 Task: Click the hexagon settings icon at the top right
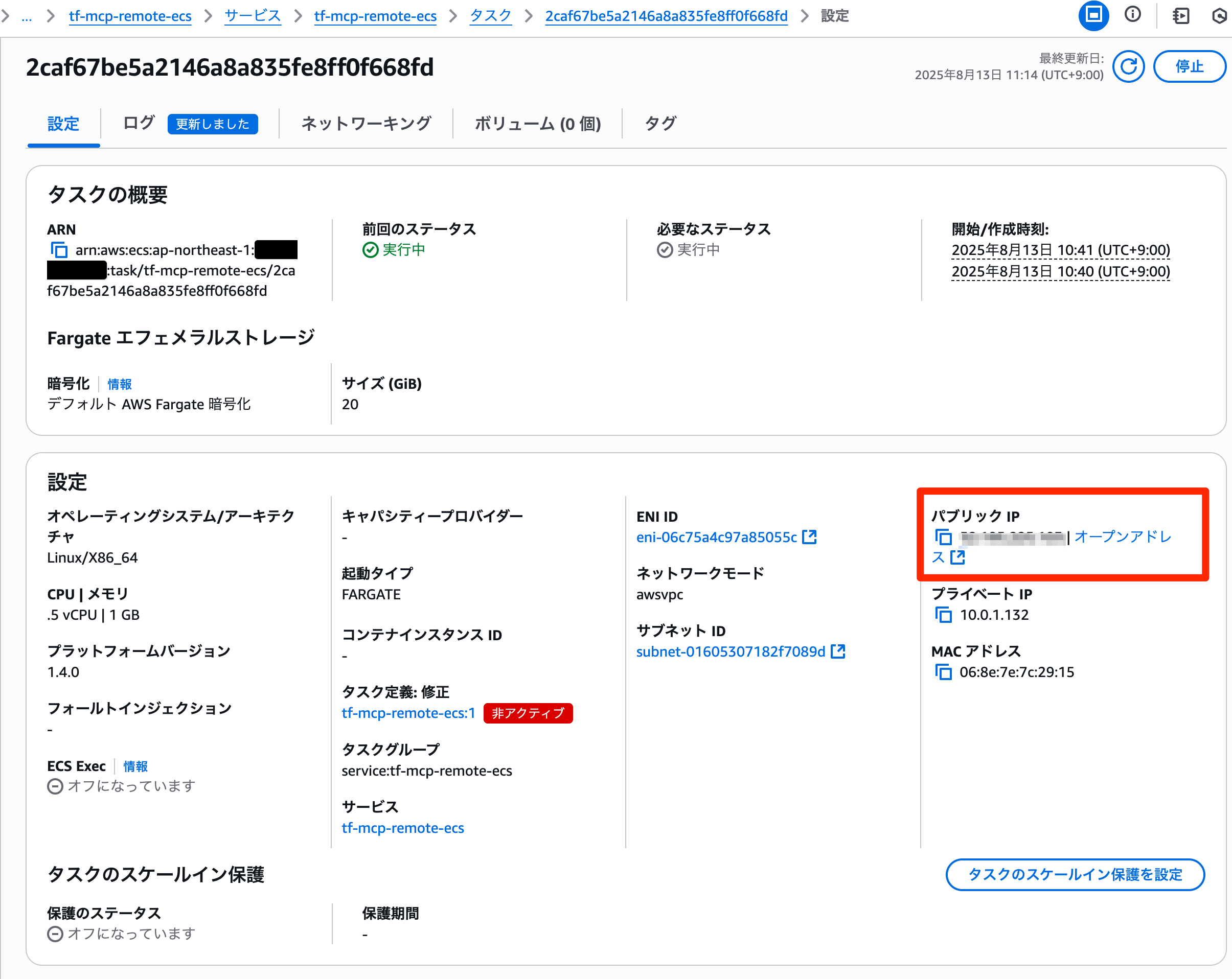pyautogui.click(x=1219, y=15)
